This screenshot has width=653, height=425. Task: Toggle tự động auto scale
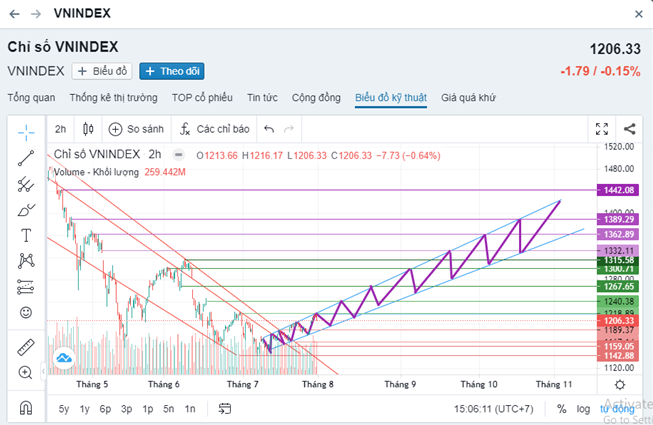click(x=617, y=409)
